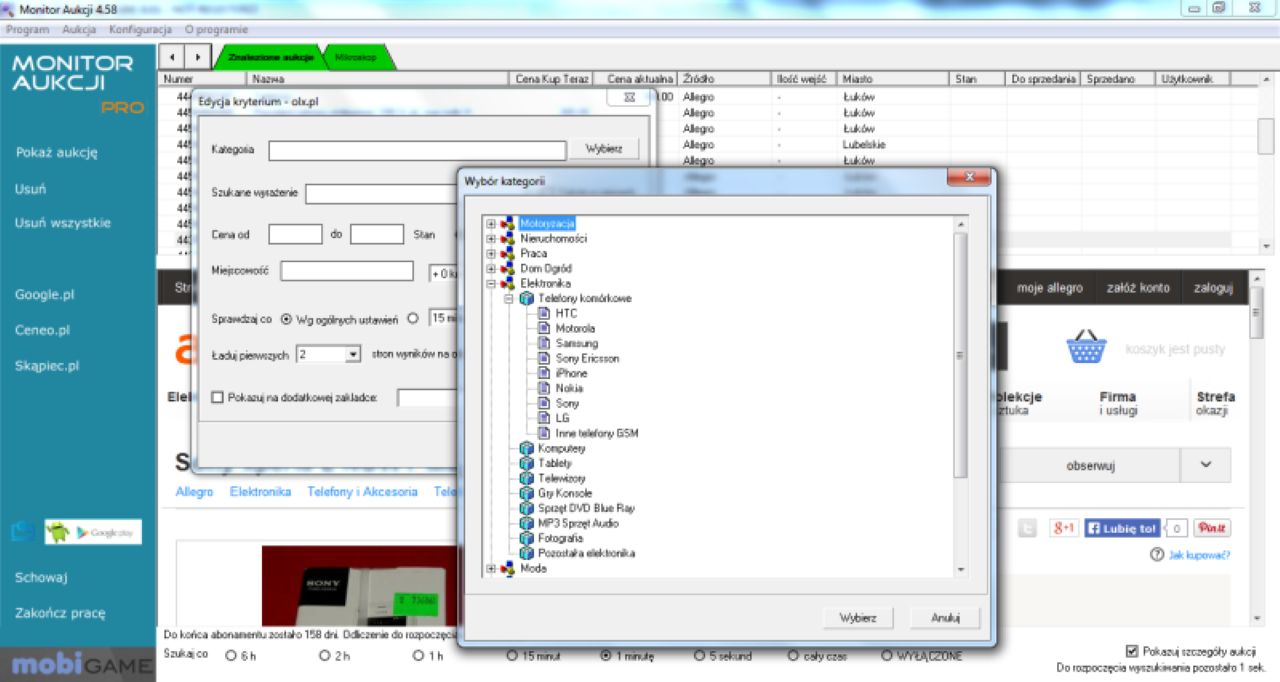
Task: Select the 15 minut search interval
Action: click(x=512, y=656)
